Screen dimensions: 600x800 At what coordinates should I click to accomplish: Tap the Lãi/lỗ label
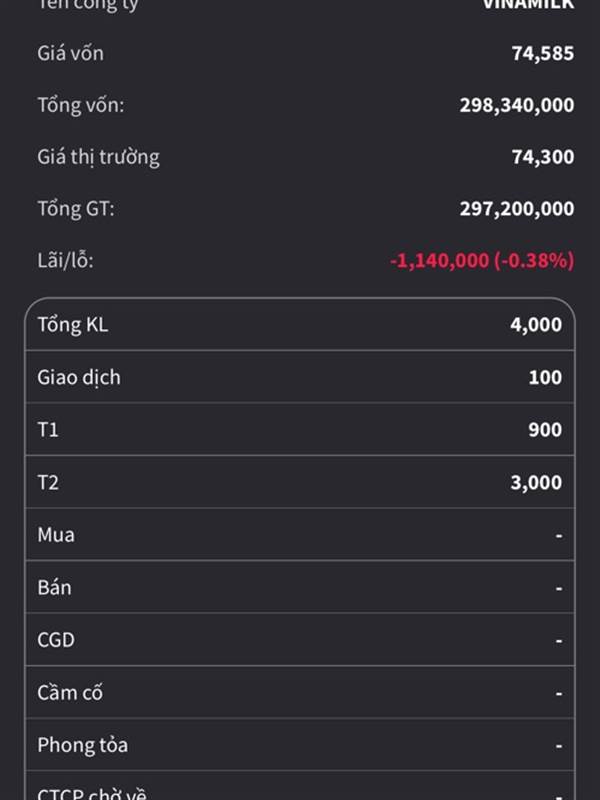click(x=65, y=261)
